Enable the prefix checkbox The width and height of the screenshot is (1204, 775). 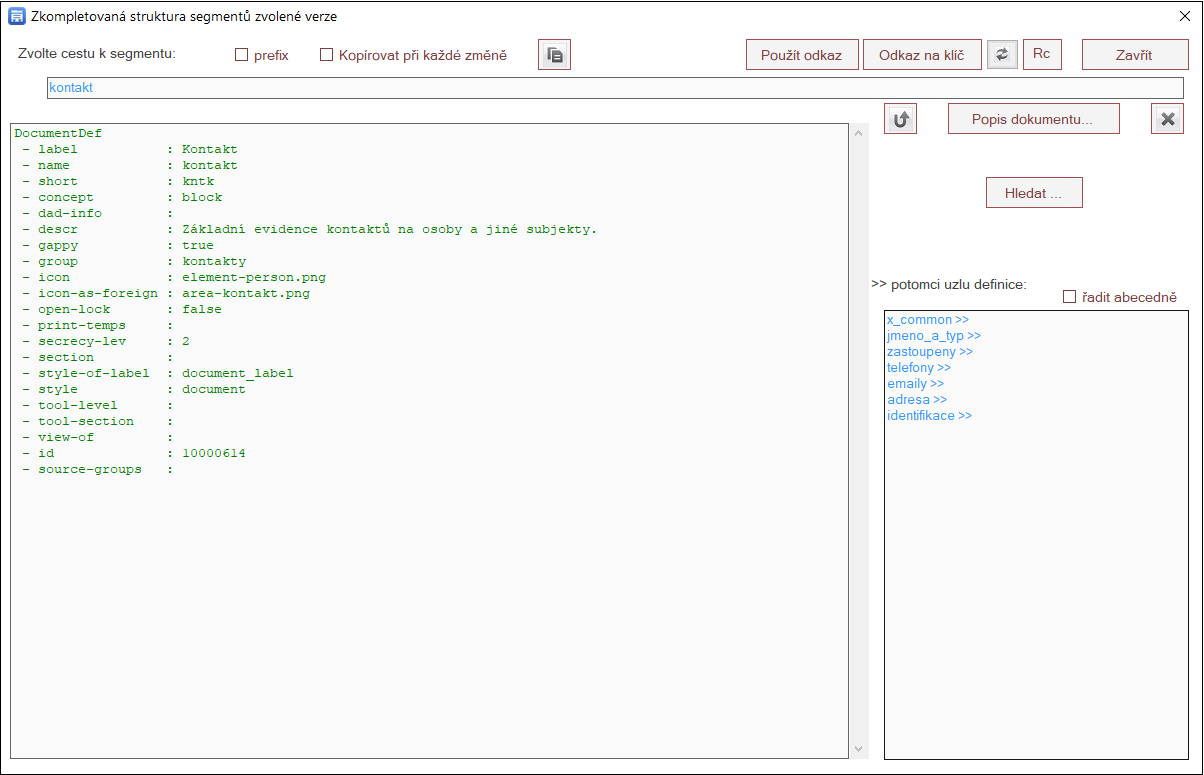pos(241,55)
